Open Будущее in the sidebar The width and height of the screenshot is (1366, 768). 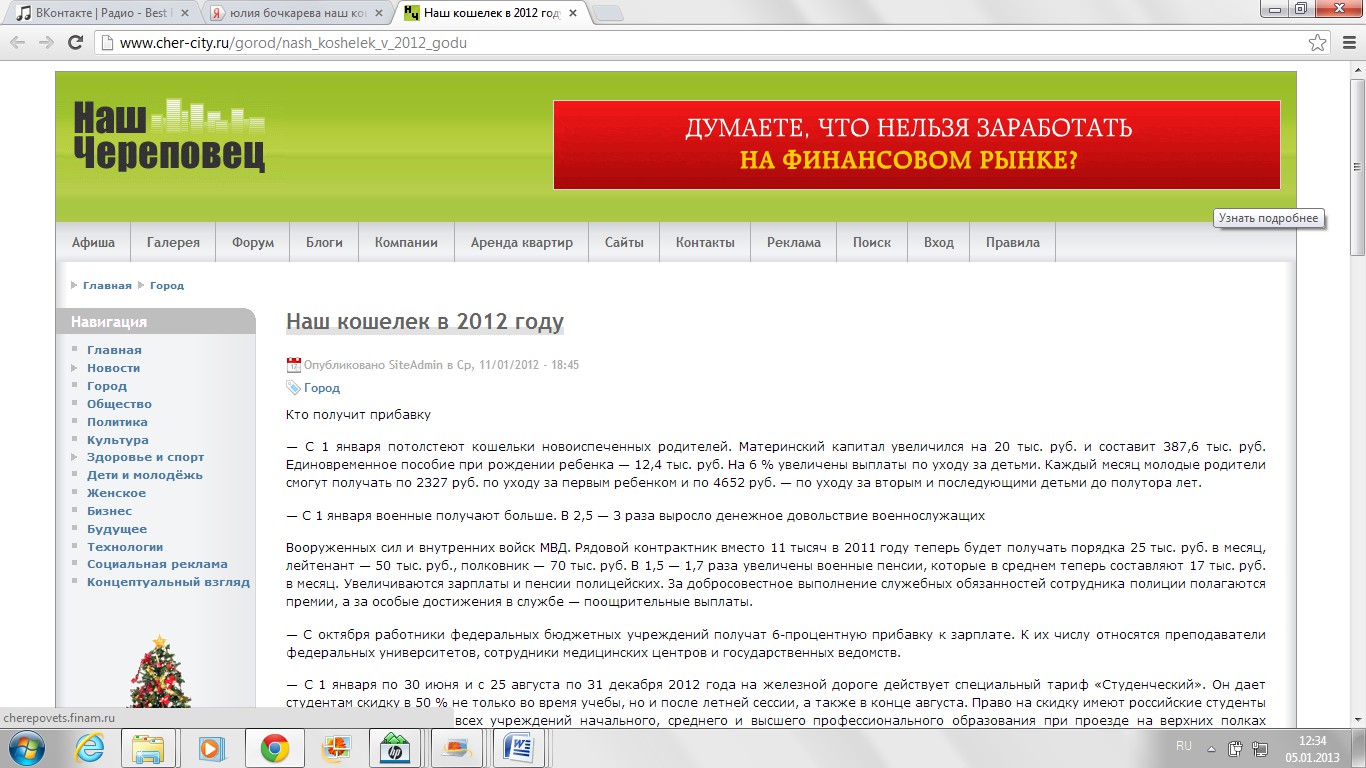click(x=117, y=529)
